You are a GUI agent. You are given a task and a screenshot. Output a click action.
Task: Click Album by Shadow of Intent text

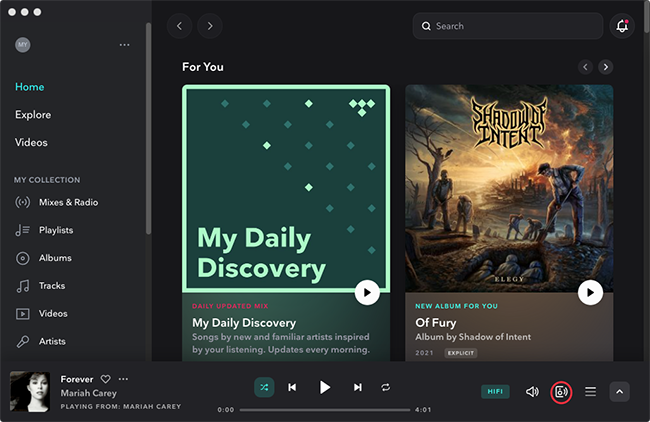(473, 337)
